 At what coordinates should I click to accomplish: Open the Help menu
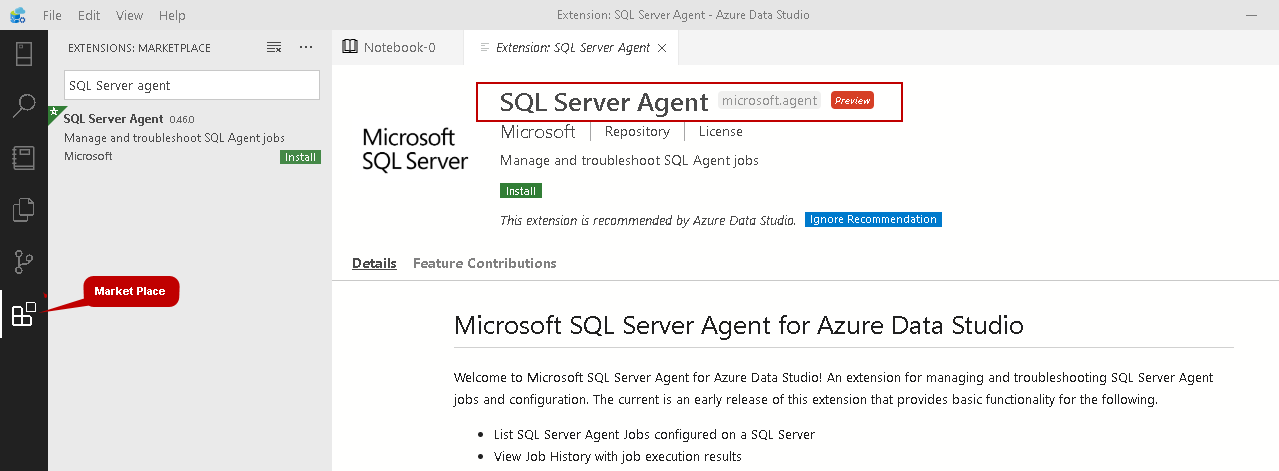172,16
